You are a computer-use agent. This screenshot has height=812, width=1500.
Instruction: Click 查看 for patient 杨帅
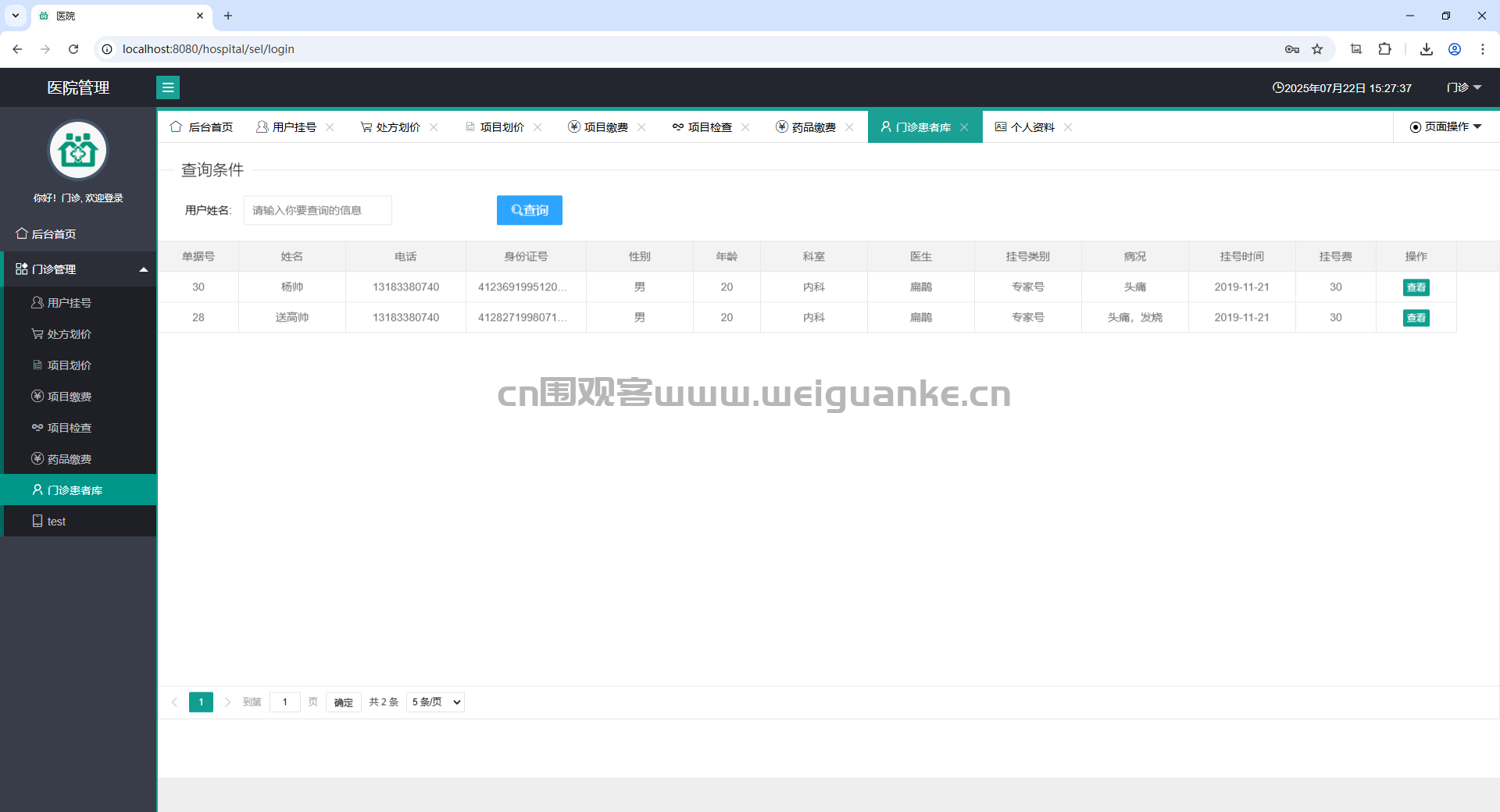pyautogui.click(x=1416, y=287)
